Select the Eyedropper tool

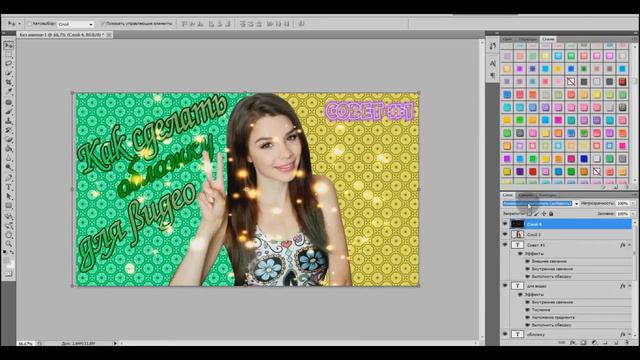pyautogui.click(x=9, y=92)
